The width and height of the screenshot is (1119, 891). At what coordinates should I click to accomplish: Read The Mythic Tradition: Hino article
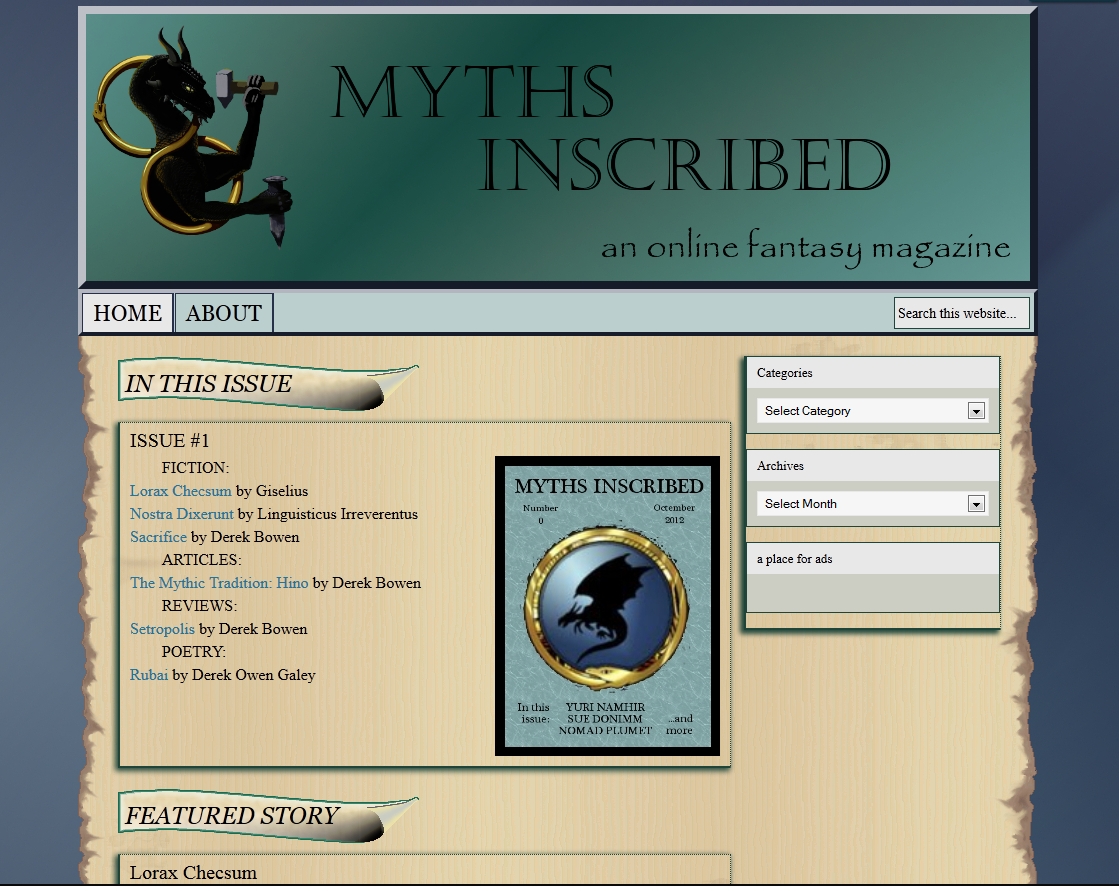[219, 583]
